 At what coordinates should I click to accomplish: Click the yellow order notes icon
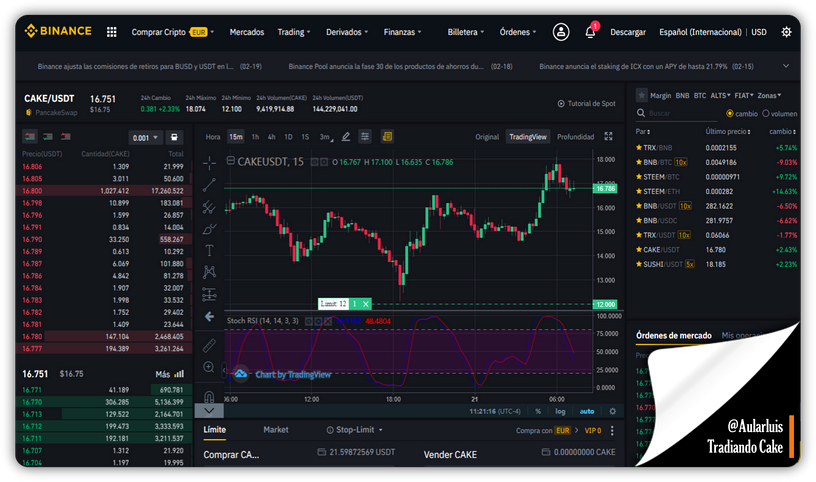pyautogui.click(x=387, y=136)
